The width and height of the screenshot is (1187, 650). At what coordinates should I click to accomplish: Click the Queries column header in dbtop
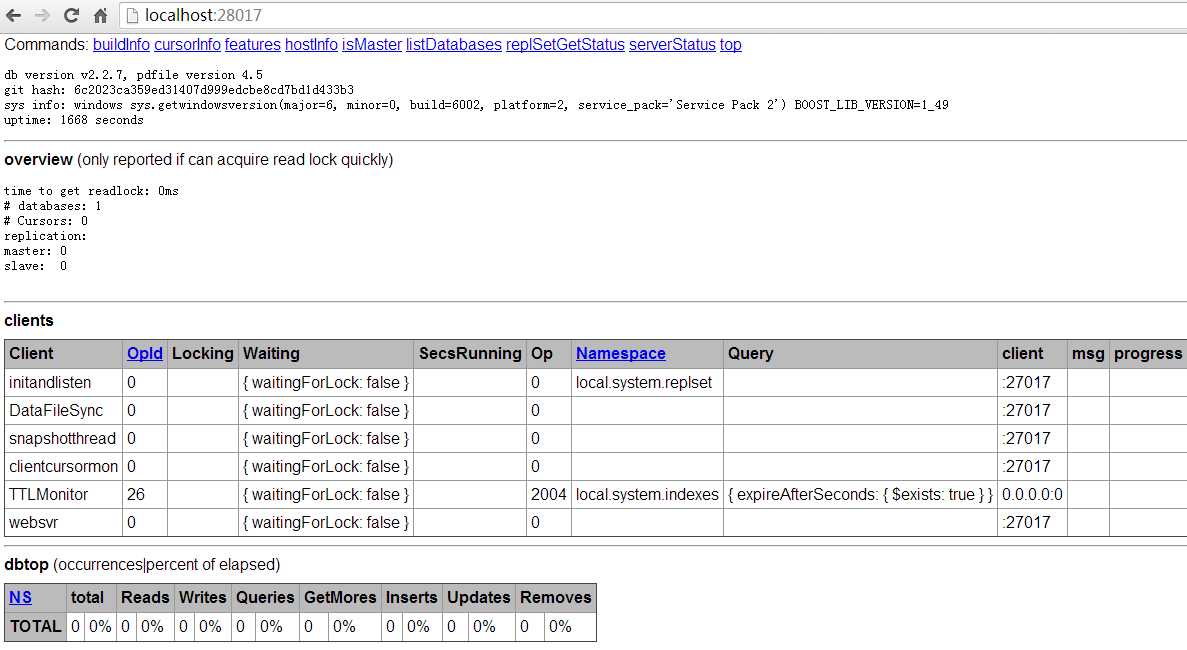click(265, 597)
